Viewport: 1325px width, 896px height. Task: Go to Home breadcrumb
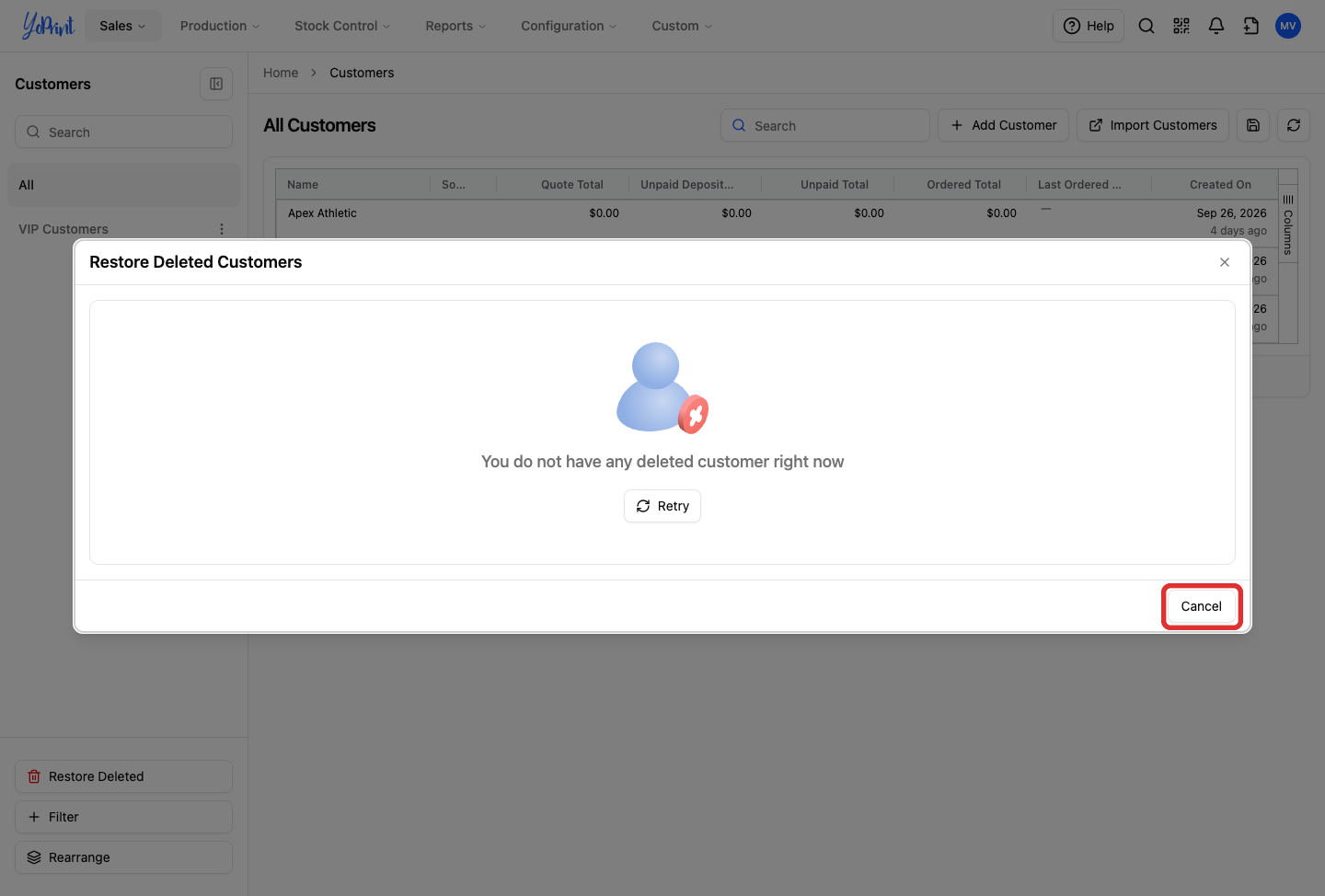coord(281,73)
